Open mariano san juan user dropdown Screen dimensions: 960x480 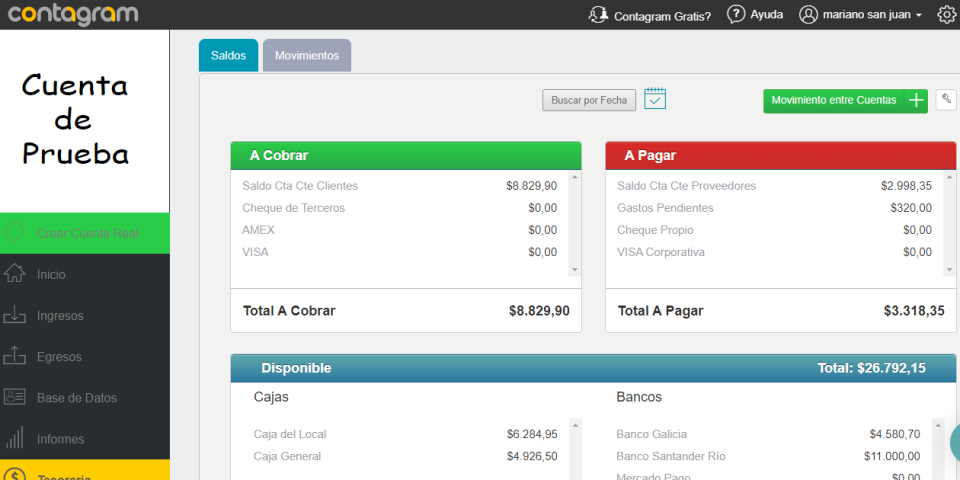[872, 15]
